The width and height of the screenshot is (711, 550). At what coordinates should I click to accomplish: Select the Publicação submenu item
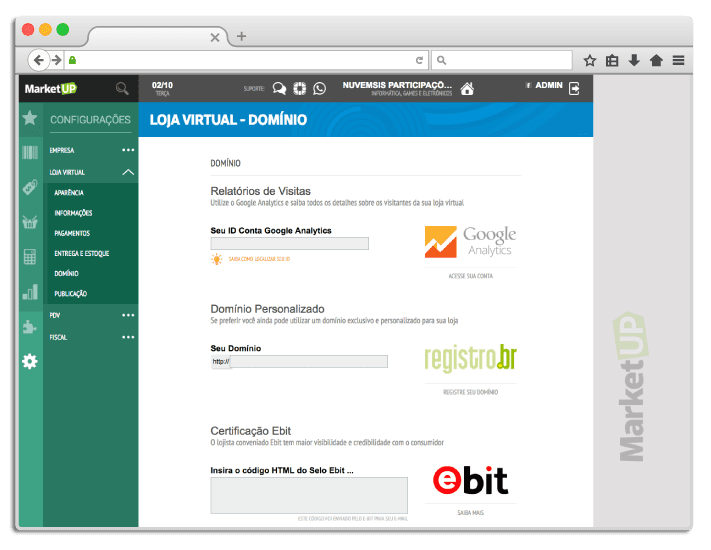[70, 294]
